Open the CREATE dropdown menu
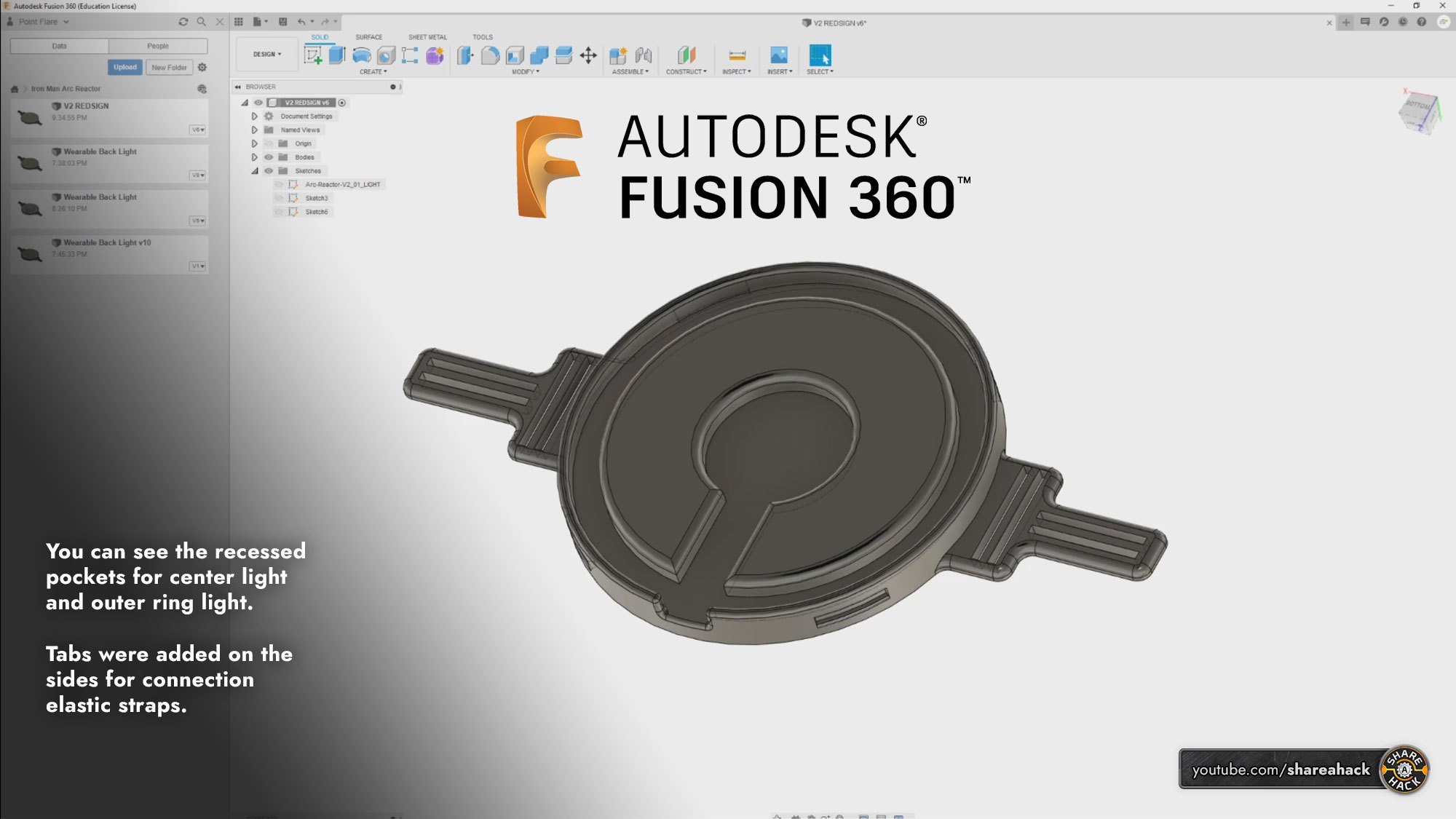This screenshot has height=819, width=1456. point(373,71)
